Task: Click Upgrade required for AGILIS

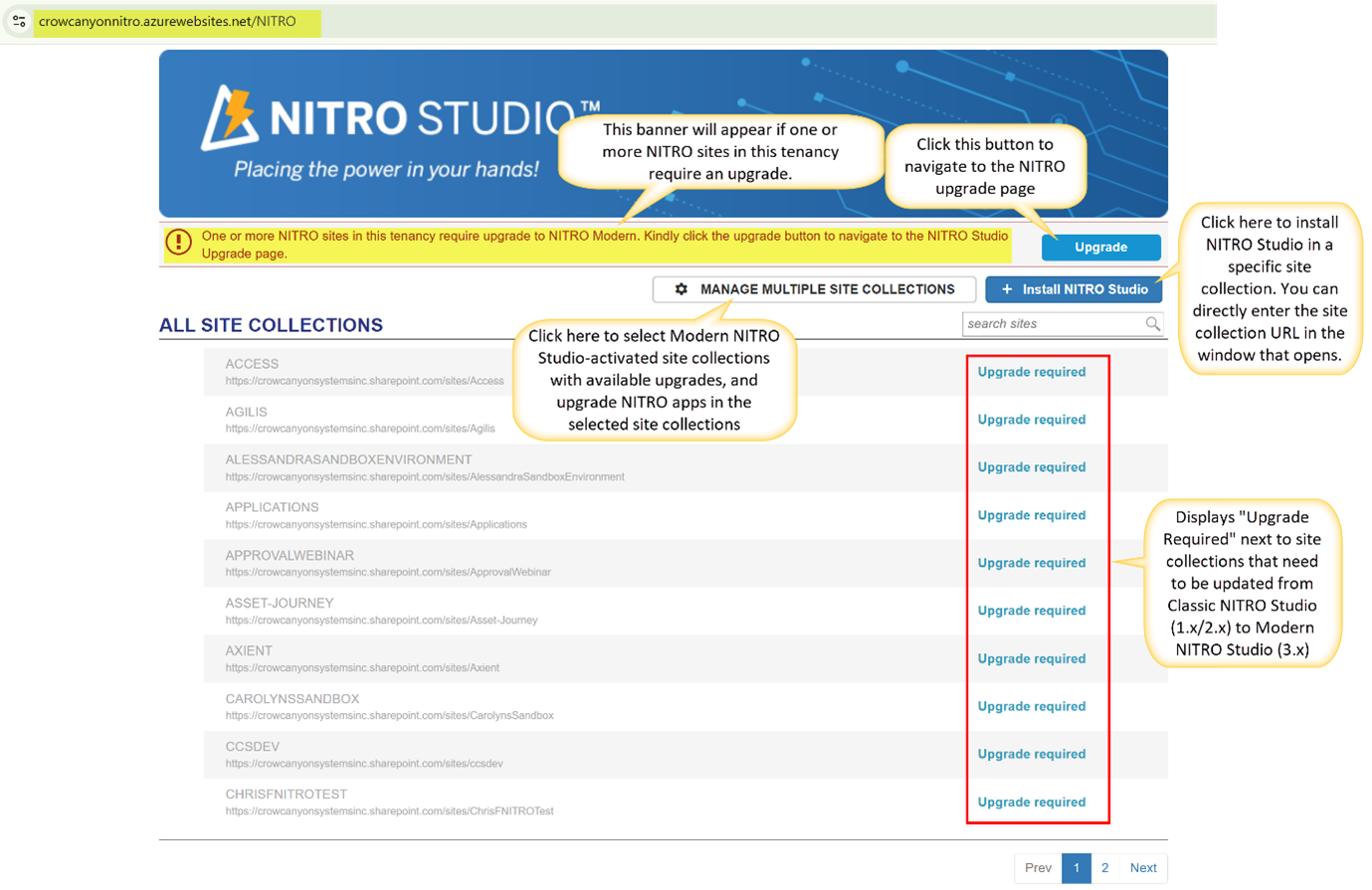Action: click(x=1032, y=419)
